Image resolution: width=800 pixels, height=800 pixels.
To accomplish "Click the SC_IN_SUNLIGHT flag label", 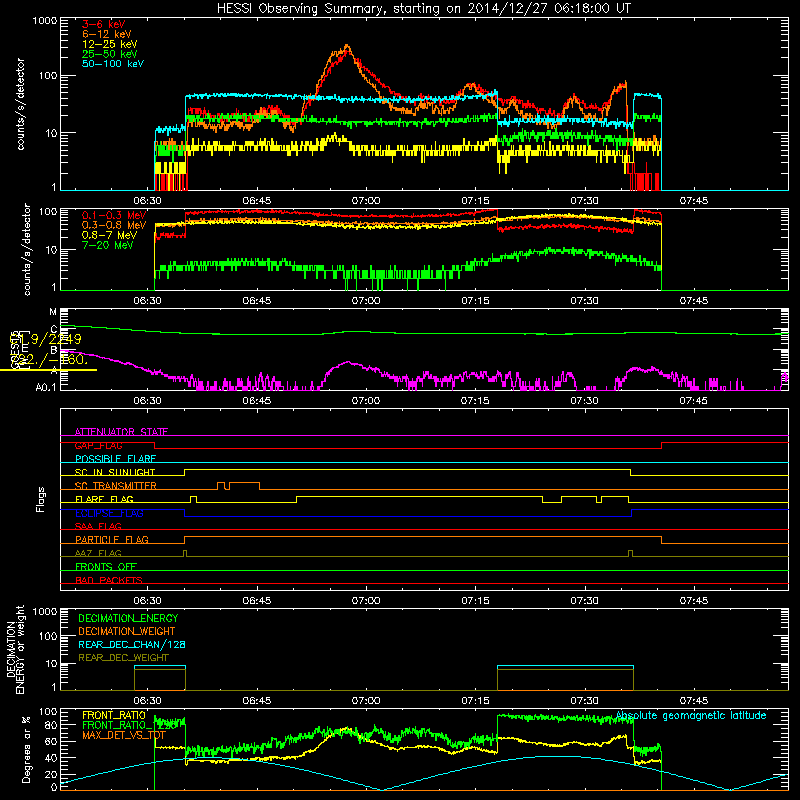I will pyautogui.click(x=115, y=472).
